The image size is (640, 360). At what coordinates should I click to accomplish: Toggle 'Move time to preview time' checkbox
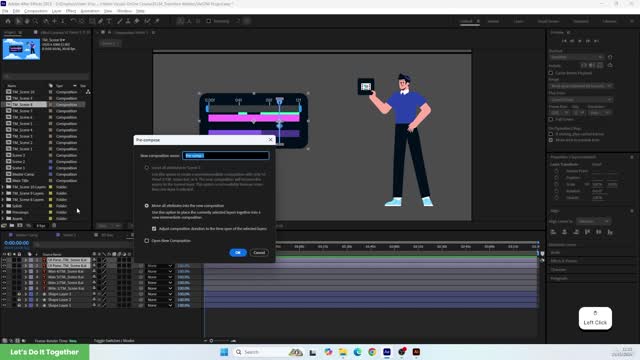[551, 140]
